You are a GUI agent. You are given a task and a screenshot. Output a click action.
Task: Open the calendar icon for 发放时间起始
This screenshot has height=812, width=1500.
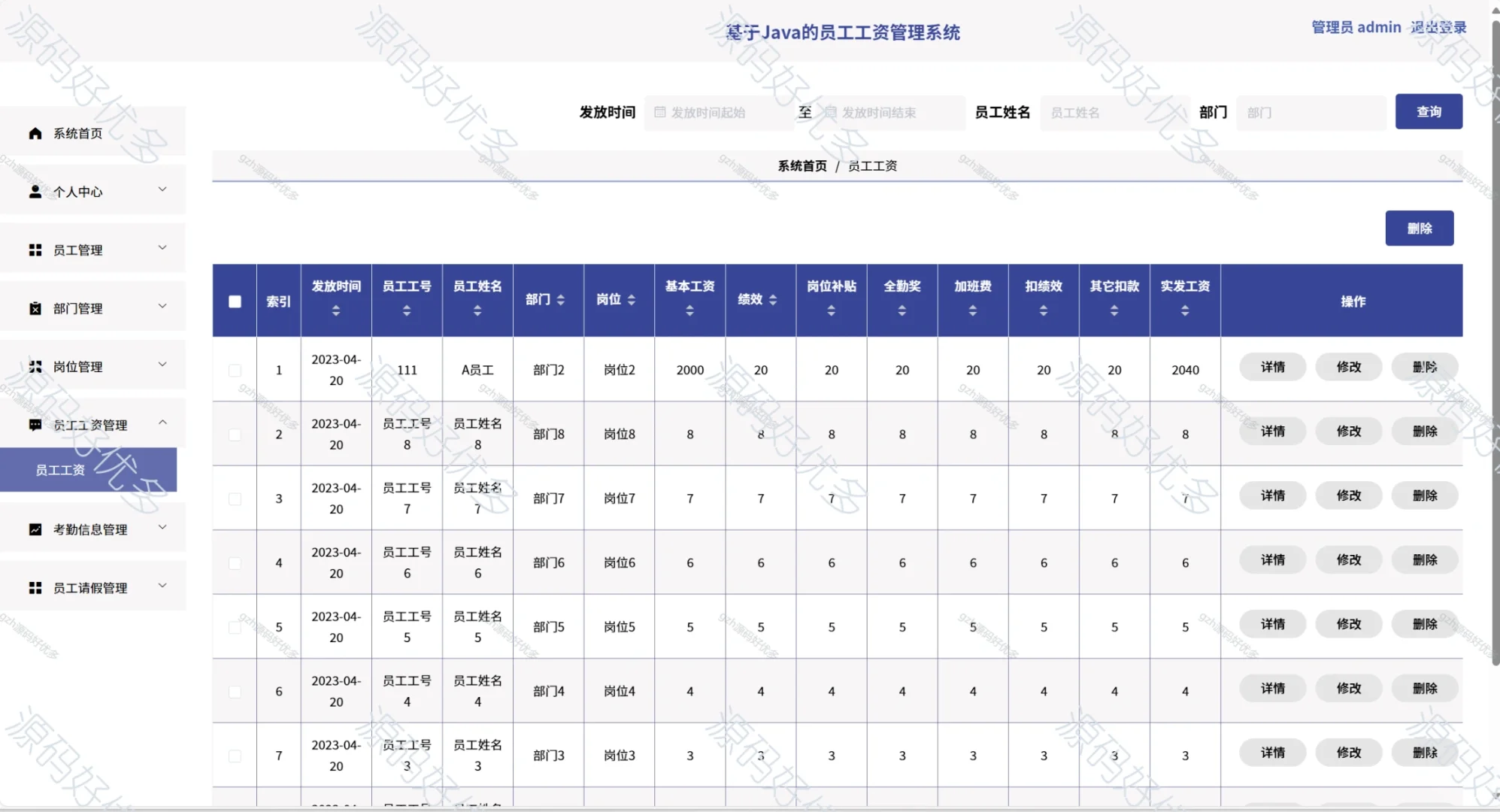tap(659, 112)
